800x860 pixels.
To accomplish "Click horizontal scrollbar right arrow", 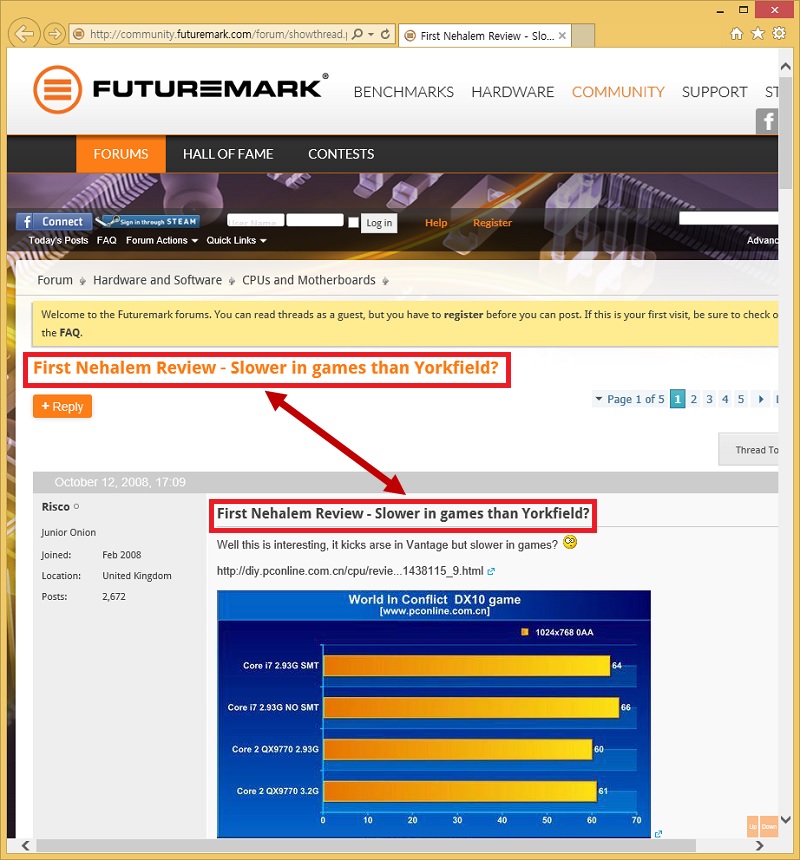I will [x=759, y=845].
